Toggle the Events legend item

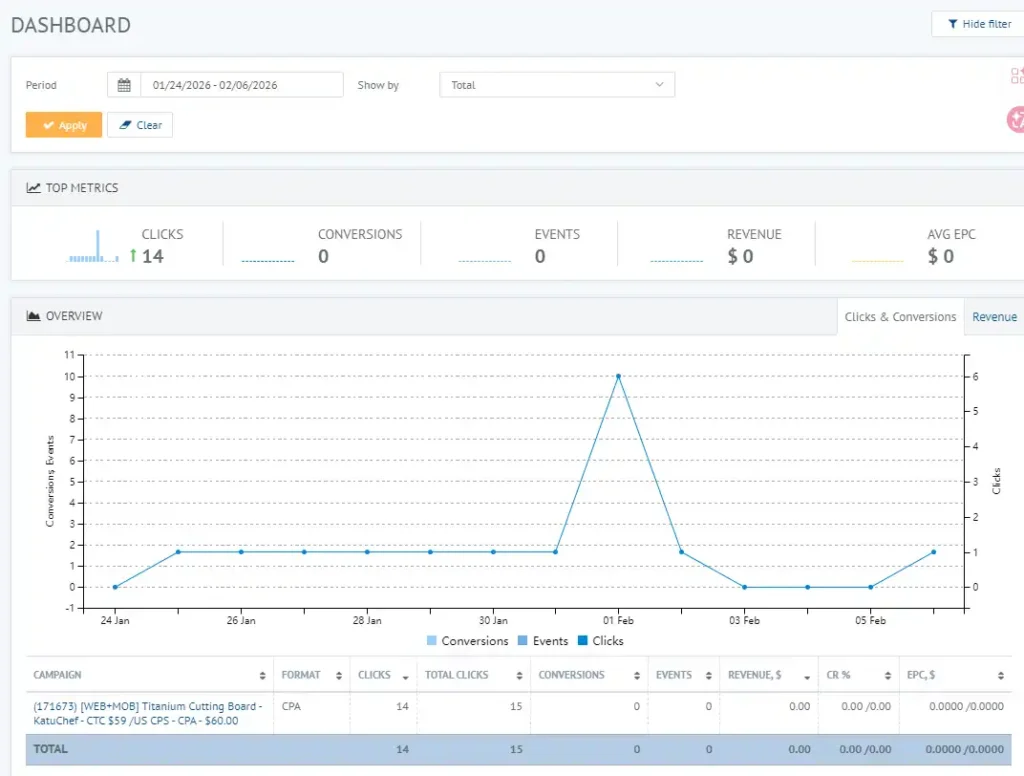pos(543,641)
